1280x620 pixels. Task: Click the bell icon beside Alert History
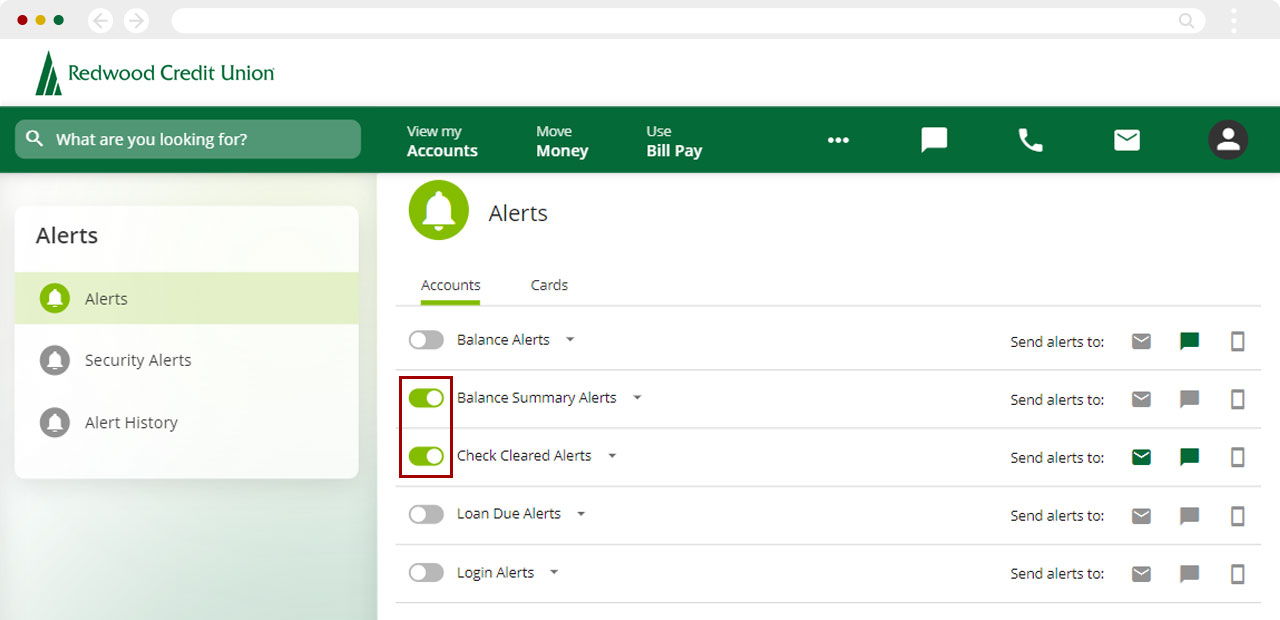tap(54, 422)
